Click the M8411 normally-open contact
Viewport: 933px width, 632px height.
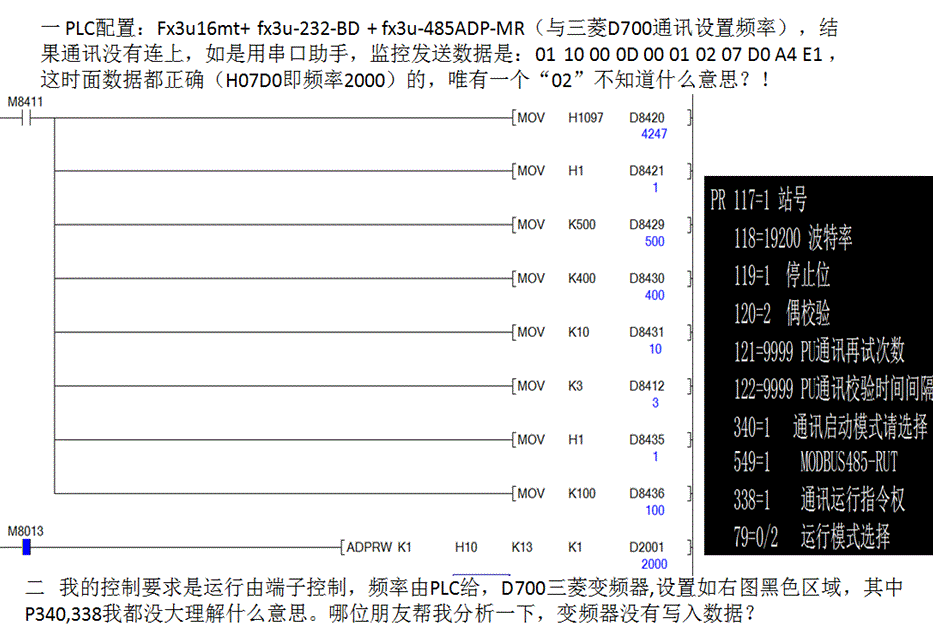(x=27, y=118)
